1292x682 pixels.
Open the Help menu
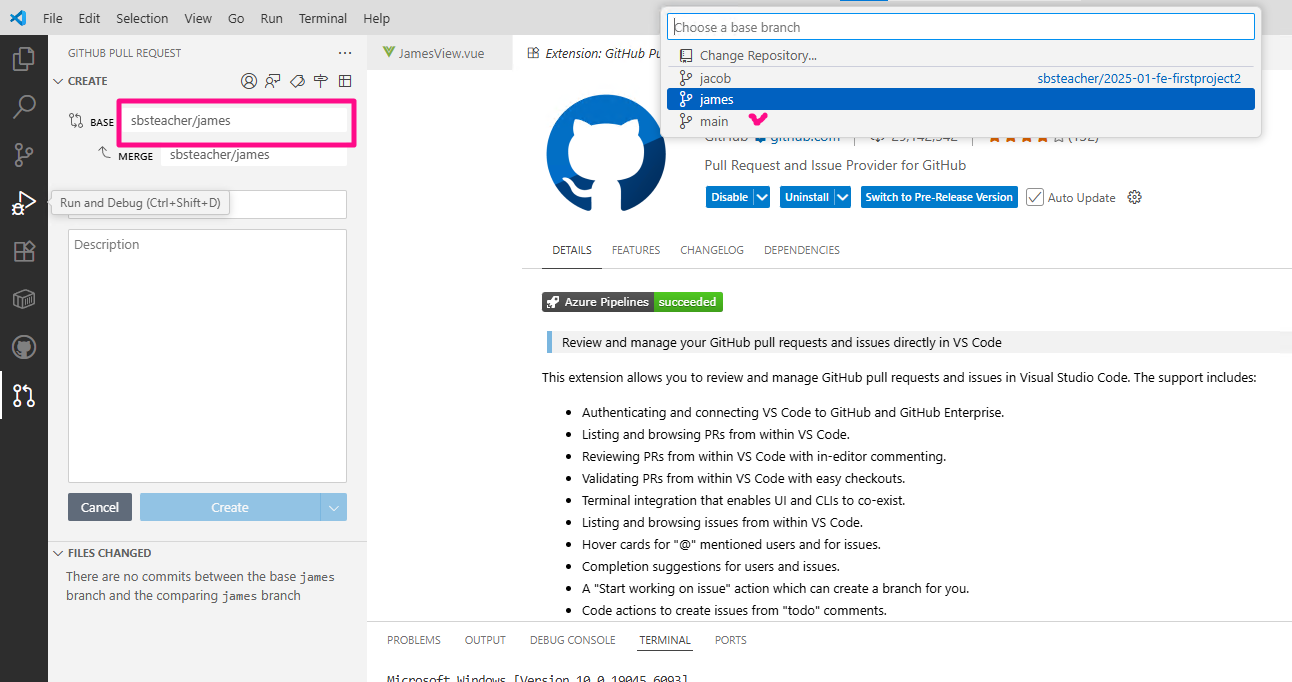coord(377,18)
